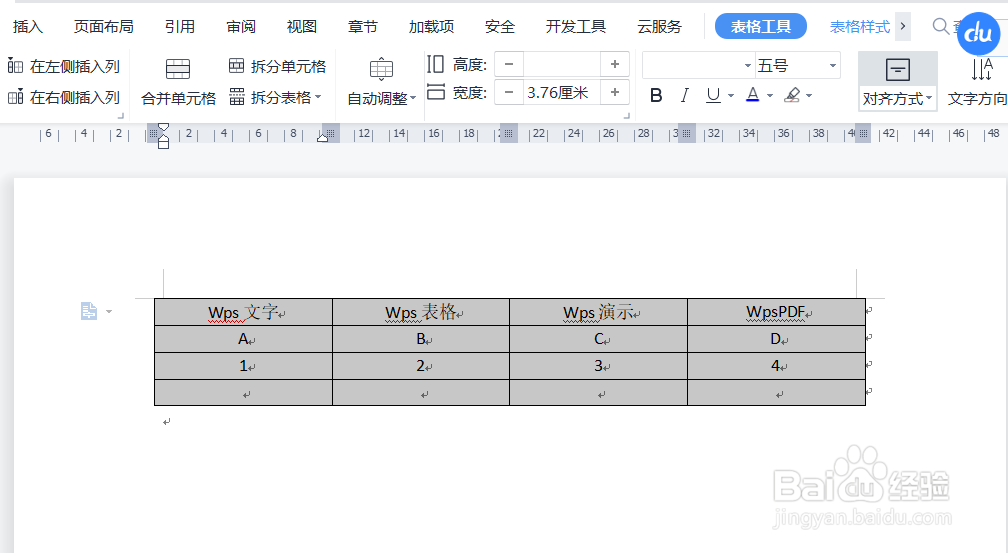
Task: Expand the arrow next to the outline icon
Action: tap(109, 312)
